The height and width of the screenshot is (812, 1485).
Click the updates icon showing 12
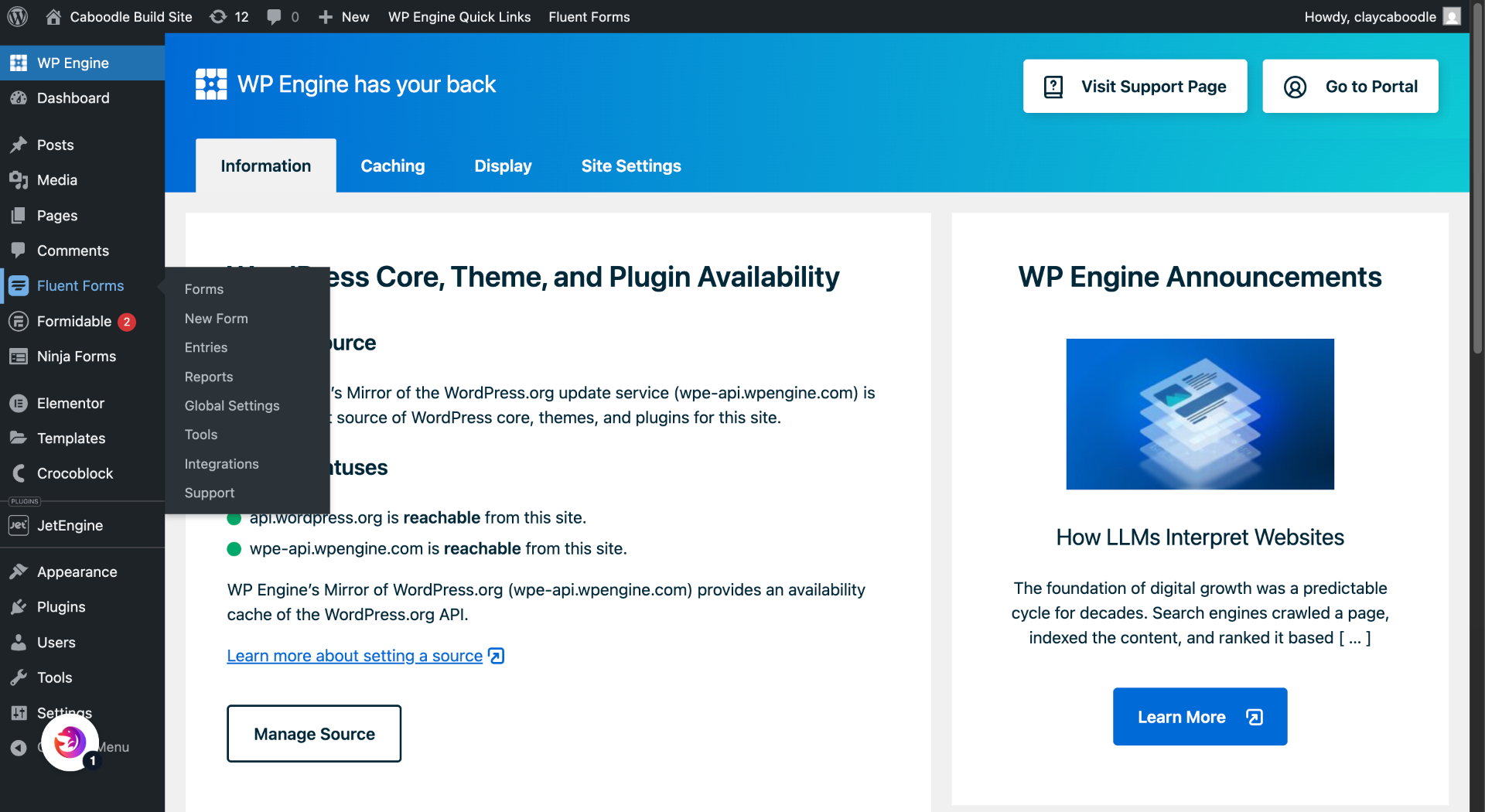(218, 16)
